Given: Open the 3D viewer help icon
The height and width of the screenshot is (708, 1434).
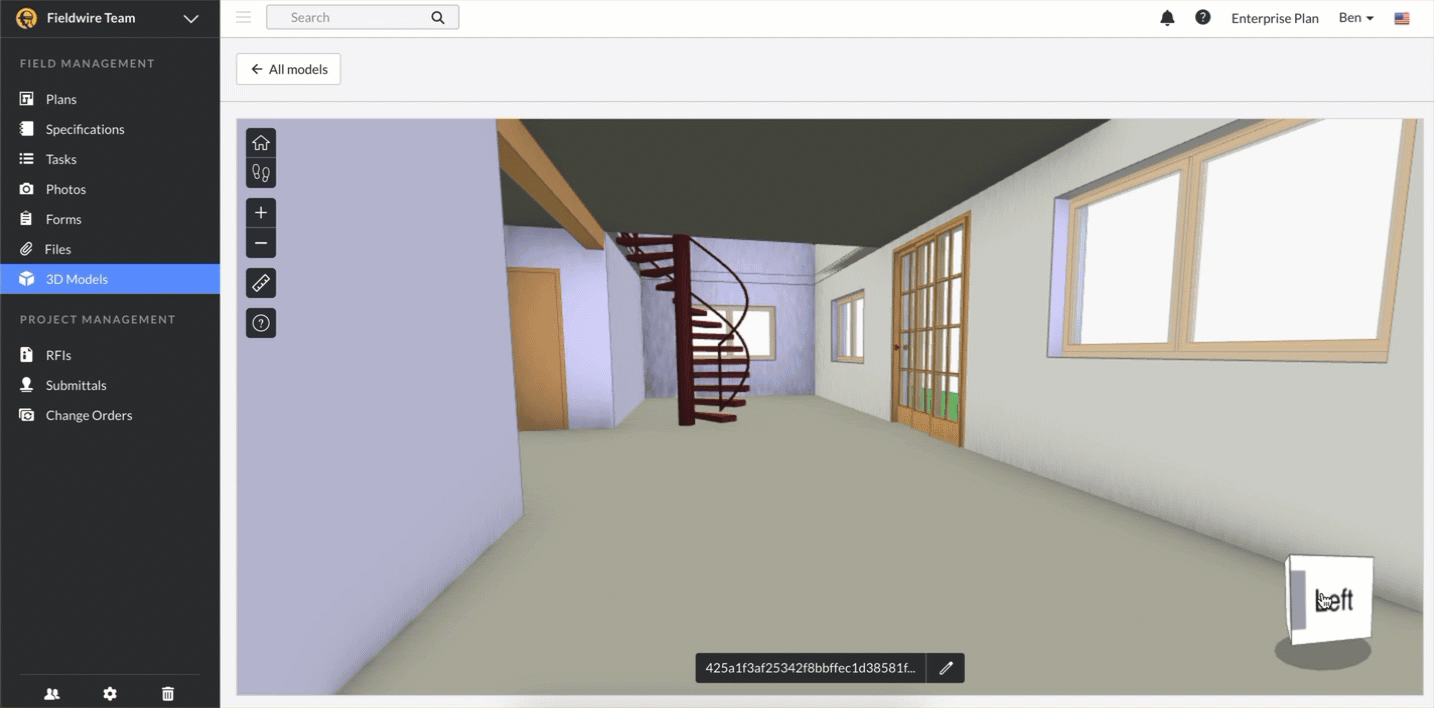Looking at the screenshot, I should [x=261, y=323].
